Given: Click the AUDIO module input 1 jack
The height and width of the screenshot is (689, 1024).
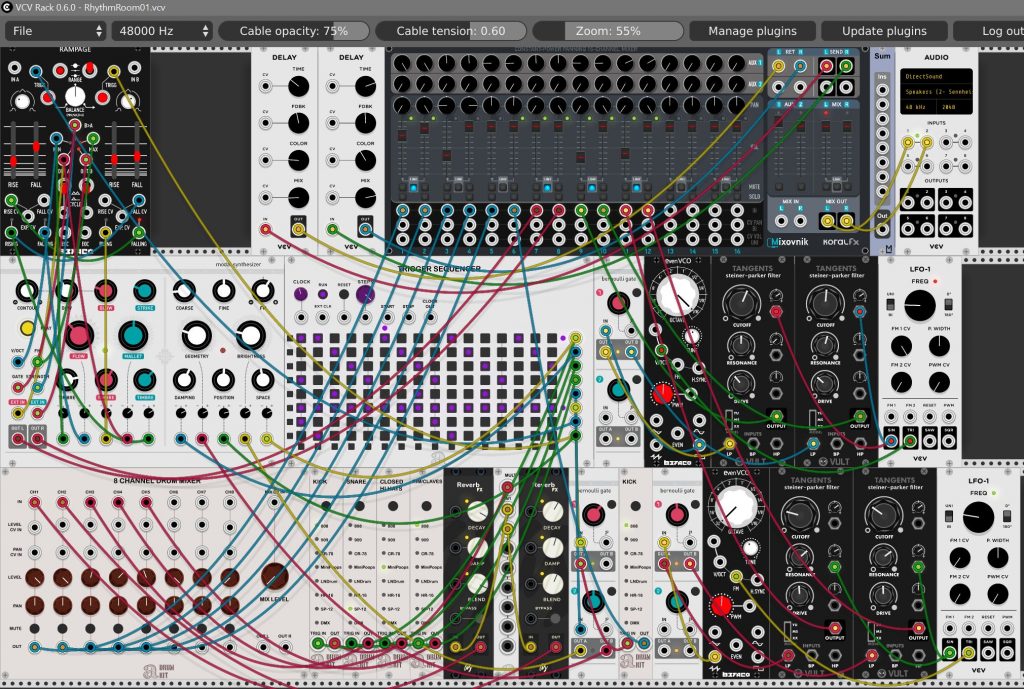Looking at the screenshot, I should (908, 142).
